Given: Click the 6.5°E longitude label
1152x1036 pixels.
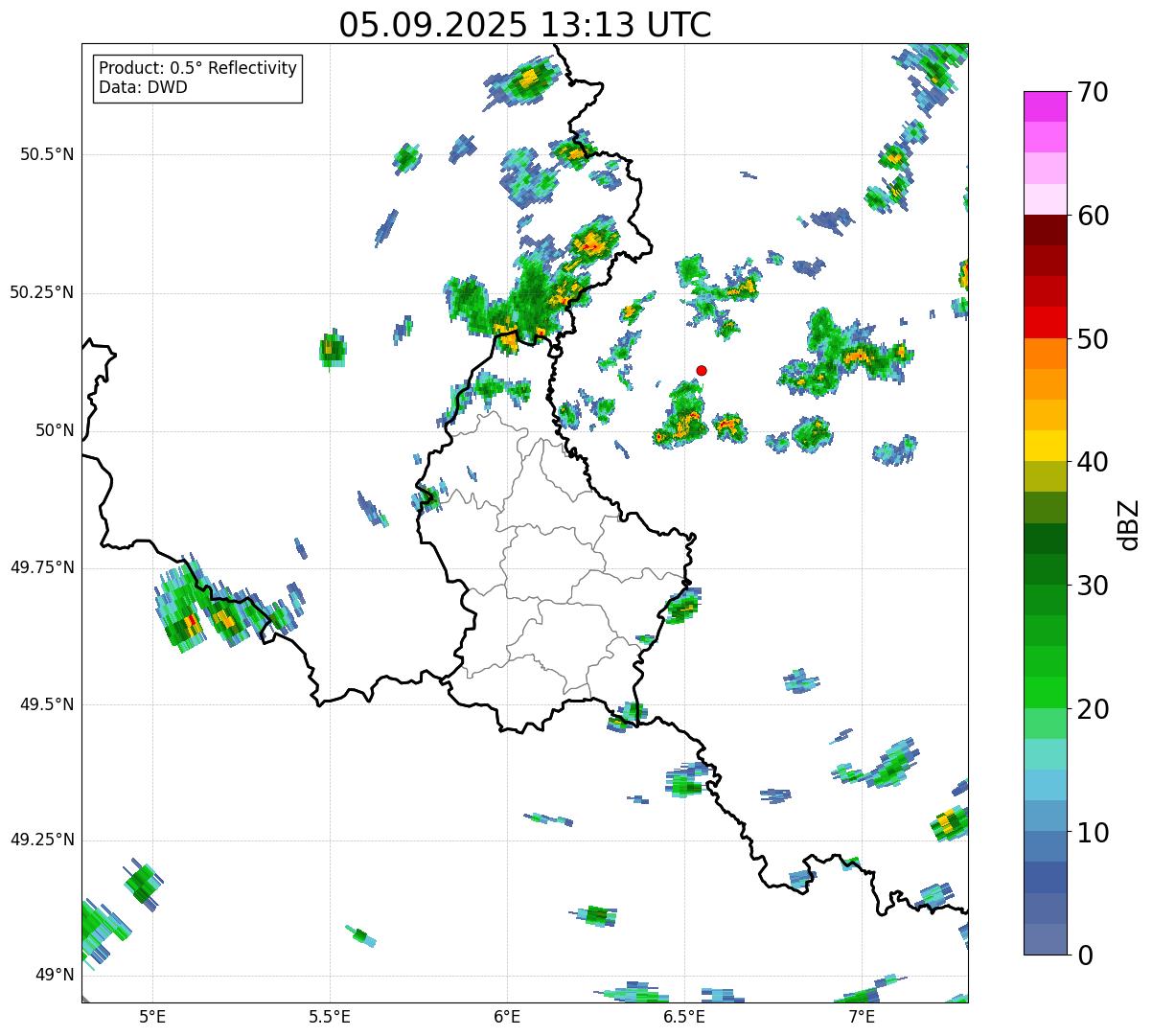Looking at the screenshot, I should coord(684,1018).
